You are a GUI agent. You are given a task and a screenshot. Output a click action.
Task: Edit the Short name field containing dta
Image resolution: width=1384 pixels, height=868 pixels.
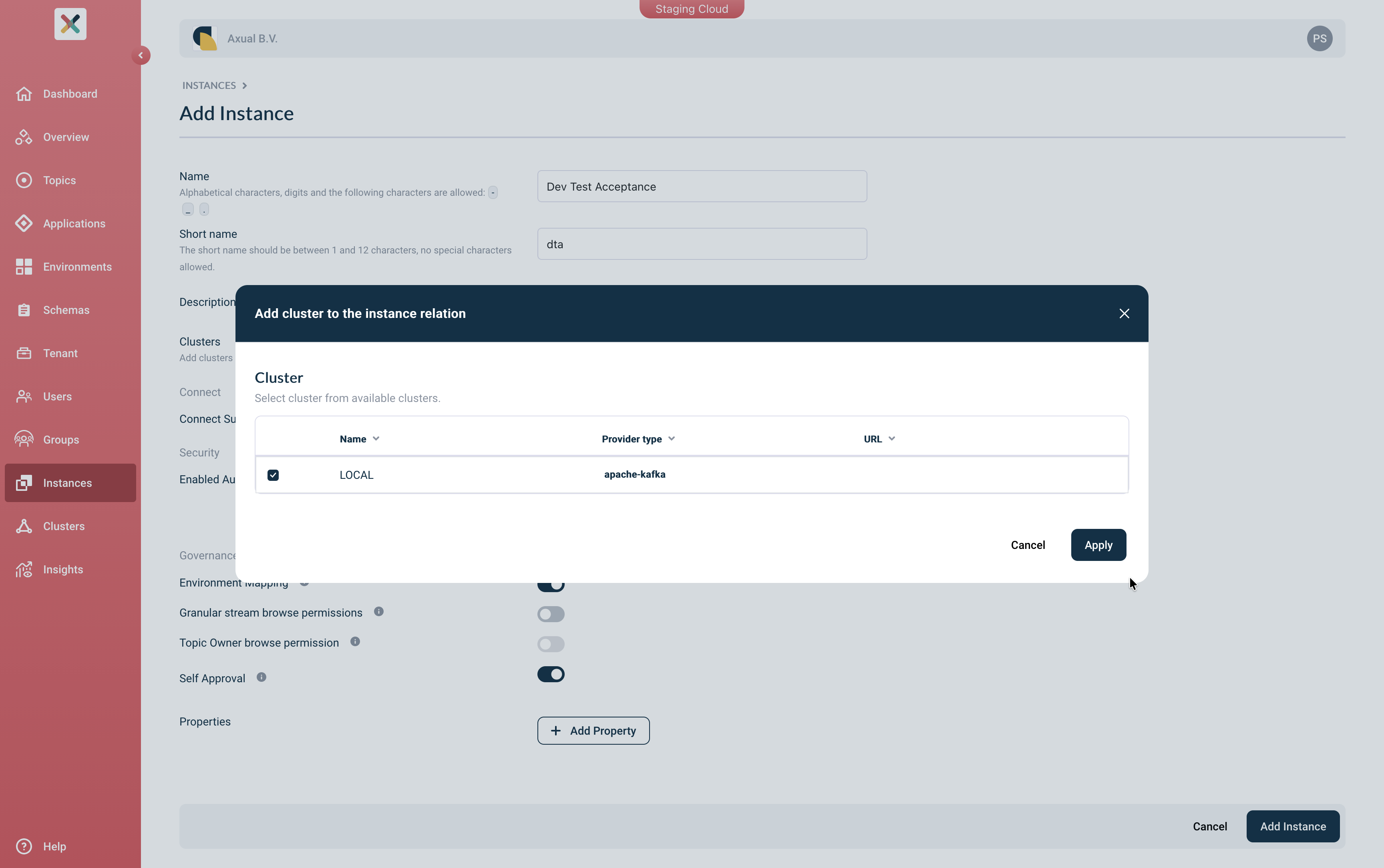coord(701,243)
